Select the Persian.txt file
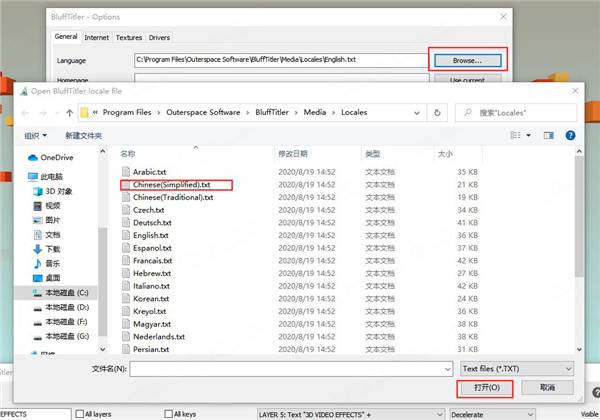 145,349
